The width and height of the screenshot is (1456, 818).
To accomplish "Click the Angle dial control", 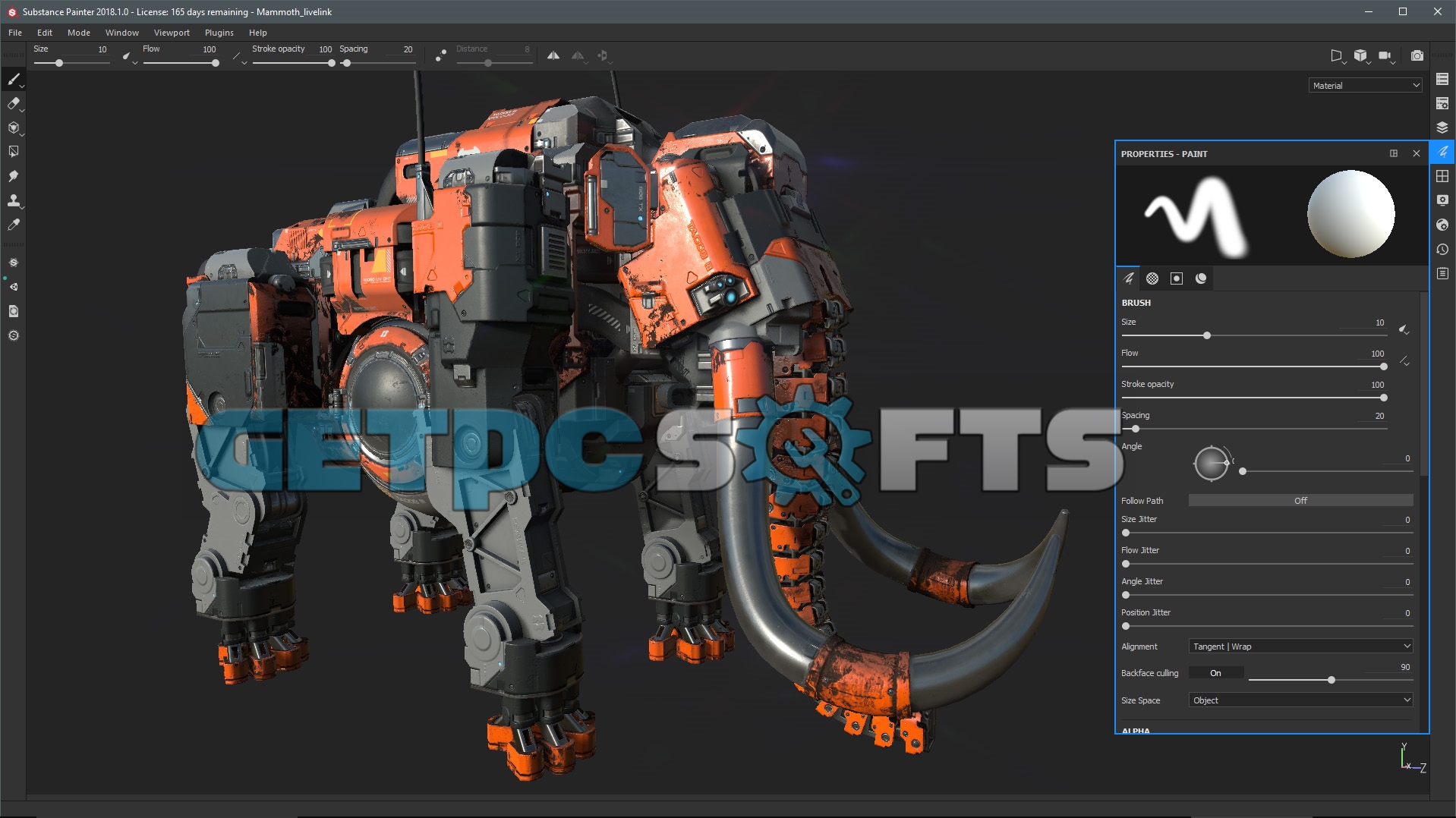I will pos(1211,462).
